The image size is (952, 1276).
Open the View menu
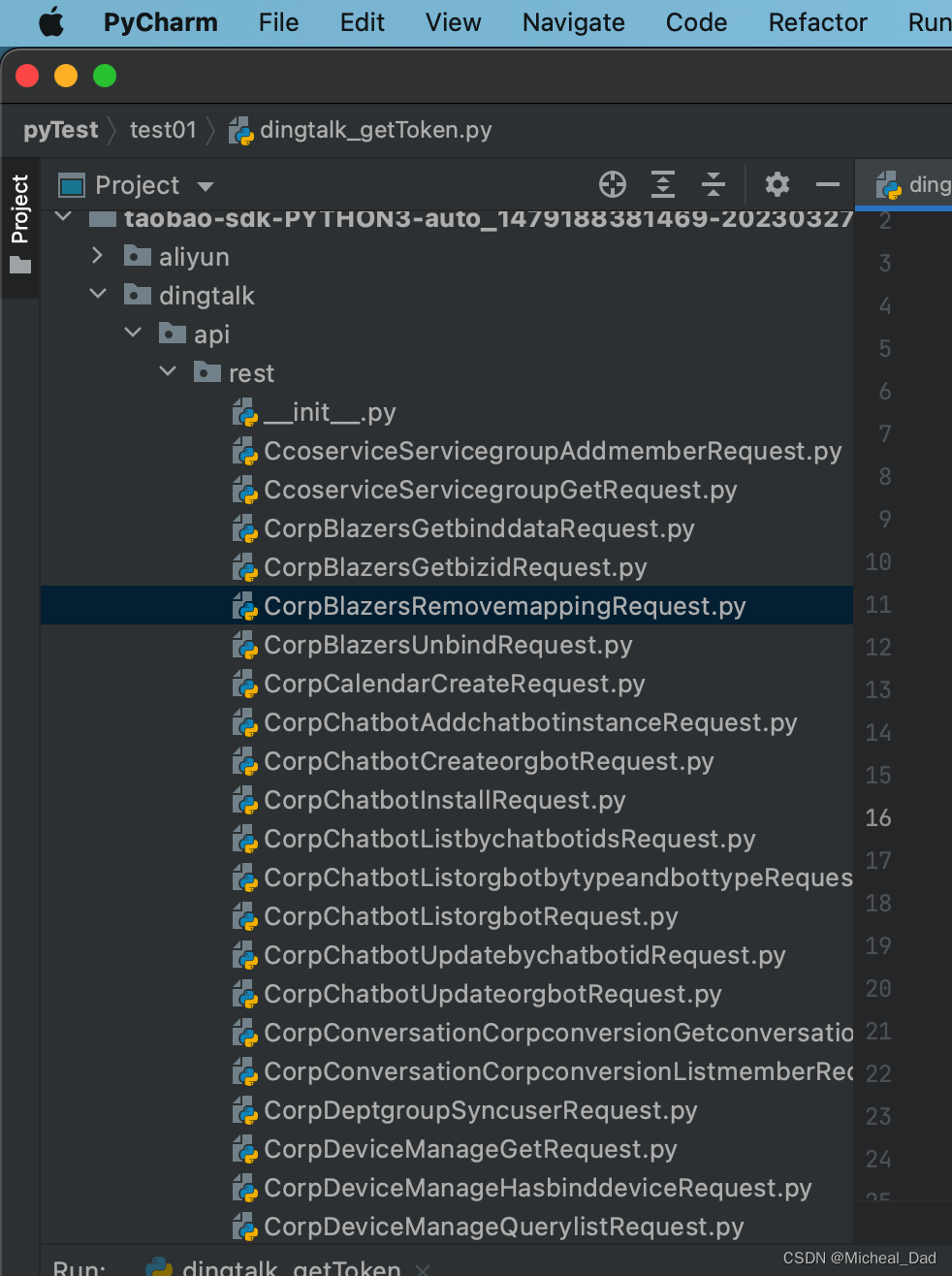453,22
